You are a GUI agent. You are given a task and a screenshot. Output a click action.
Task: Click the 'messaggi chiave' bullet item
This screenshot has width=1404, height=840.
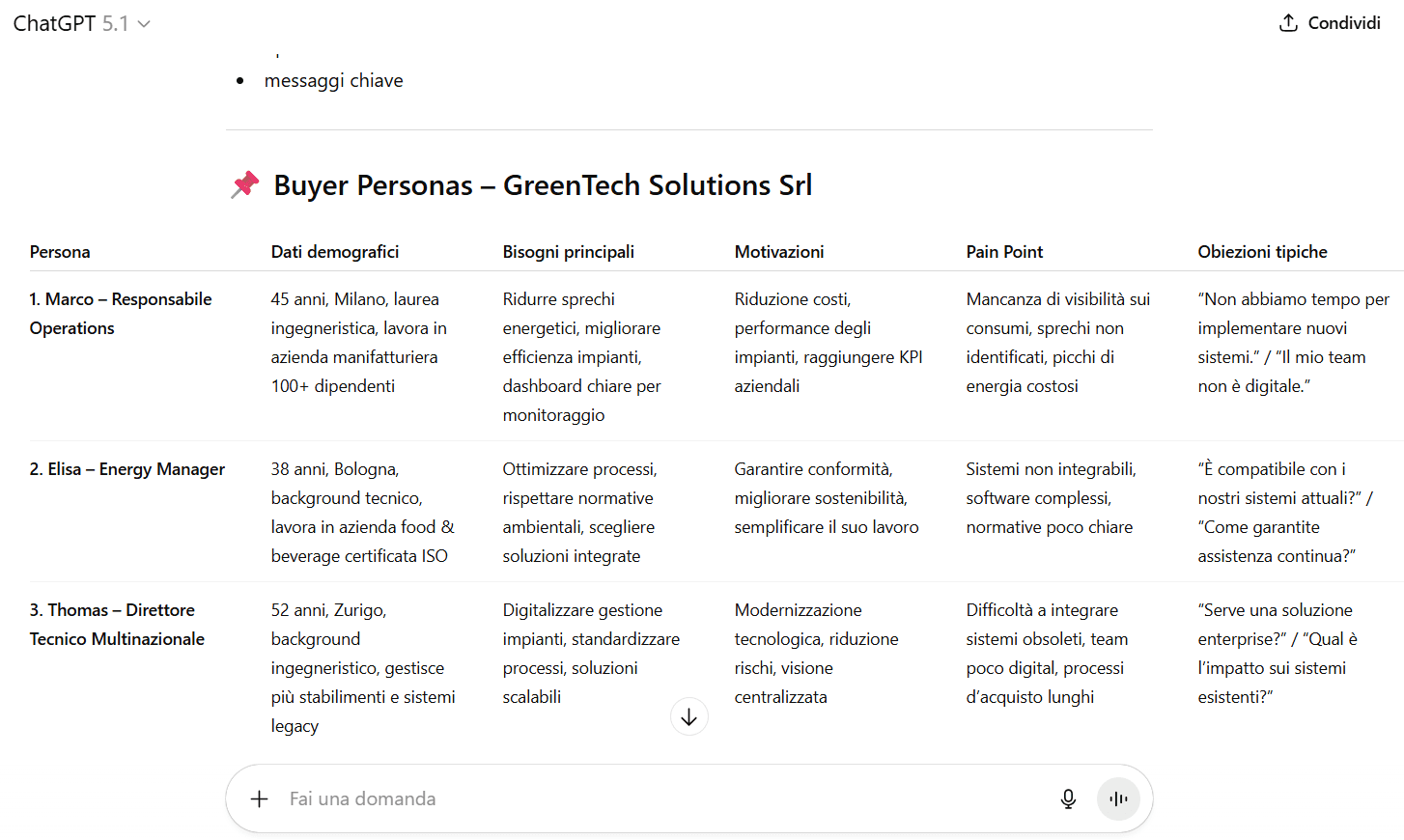[x=334, y=81]
